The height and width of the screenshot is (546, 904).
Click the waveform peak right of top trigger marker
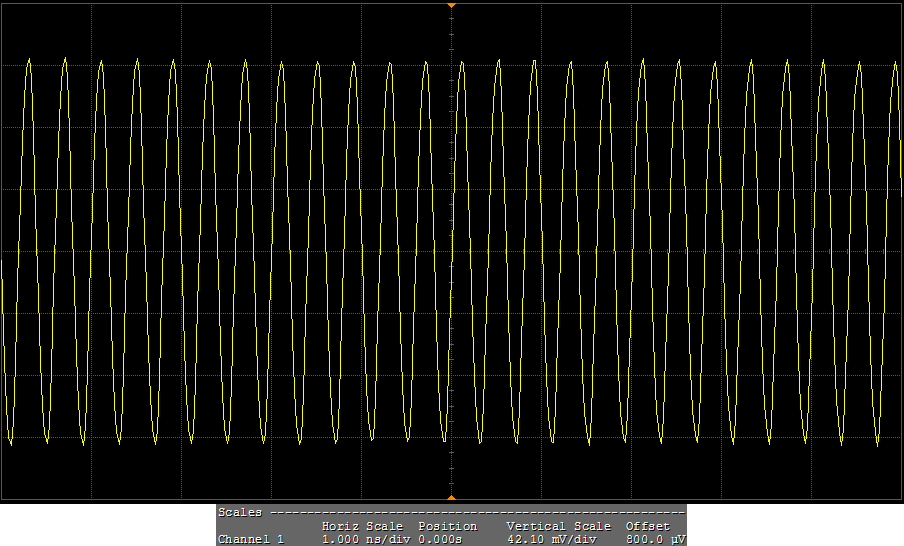(462, 61)
